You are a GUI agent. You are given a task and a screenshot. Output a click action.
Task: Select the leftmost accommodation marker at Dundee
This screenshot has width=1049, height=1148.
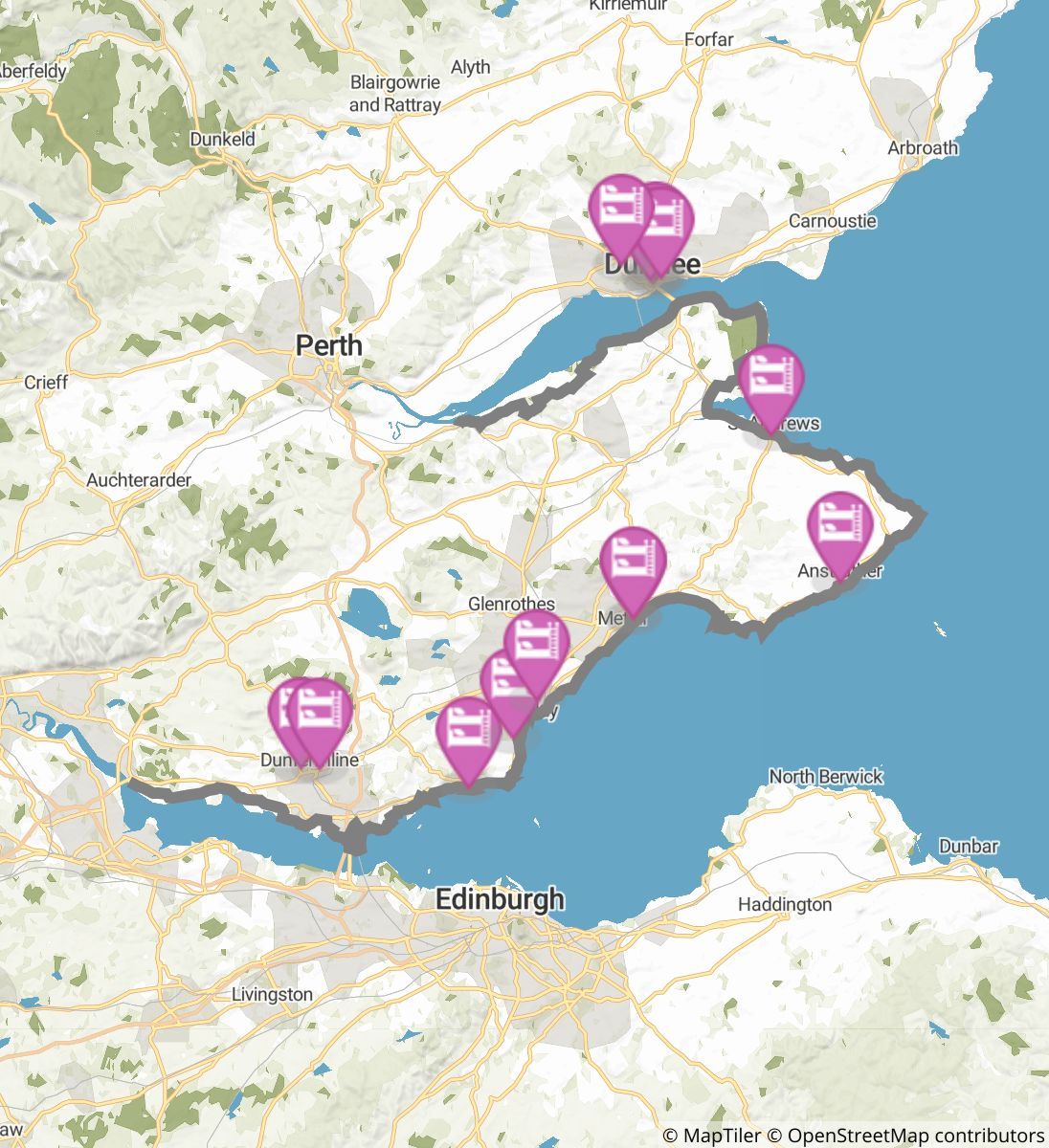click(621, 214)
